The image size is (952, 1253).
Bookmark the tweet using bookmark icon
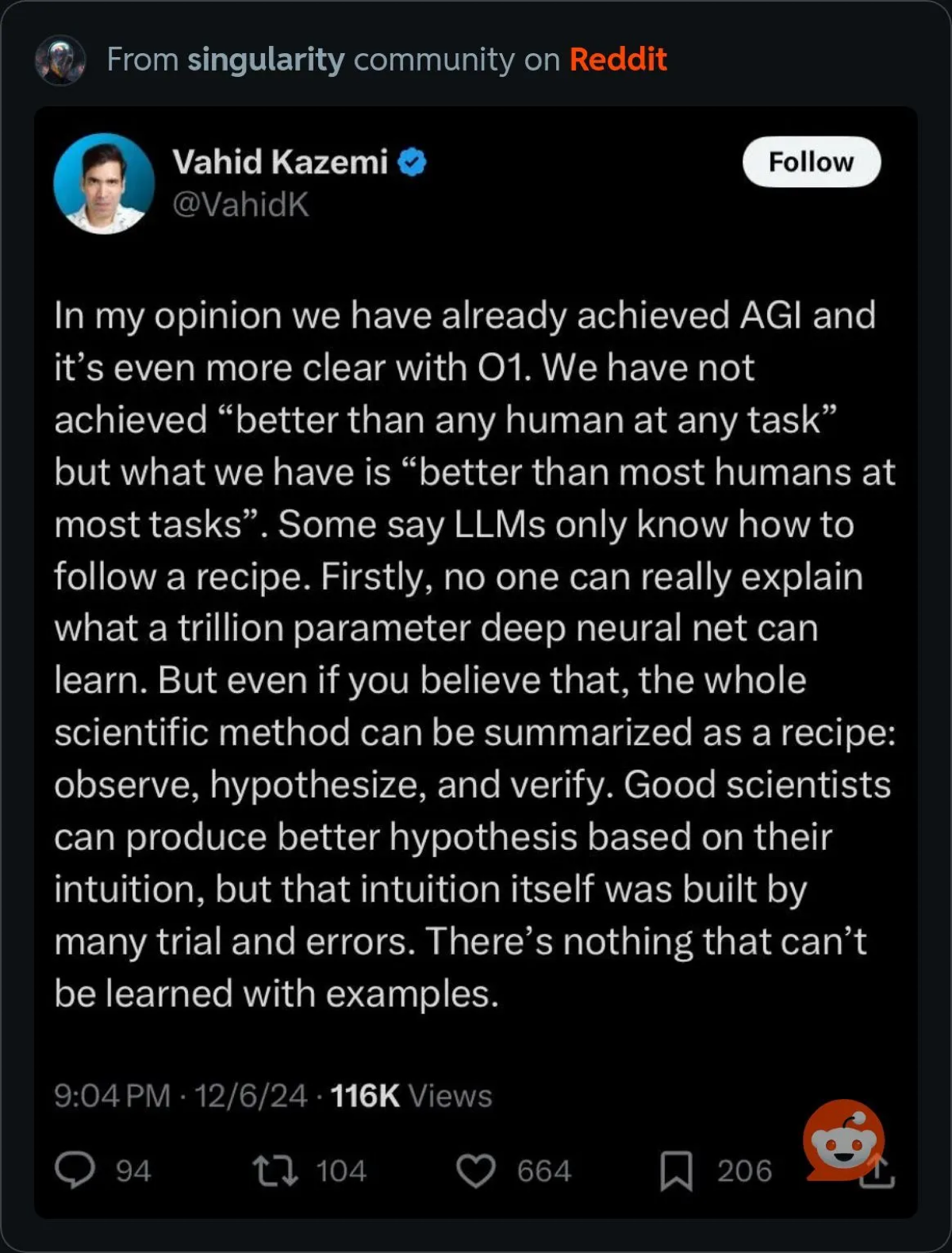[676, 1171]
